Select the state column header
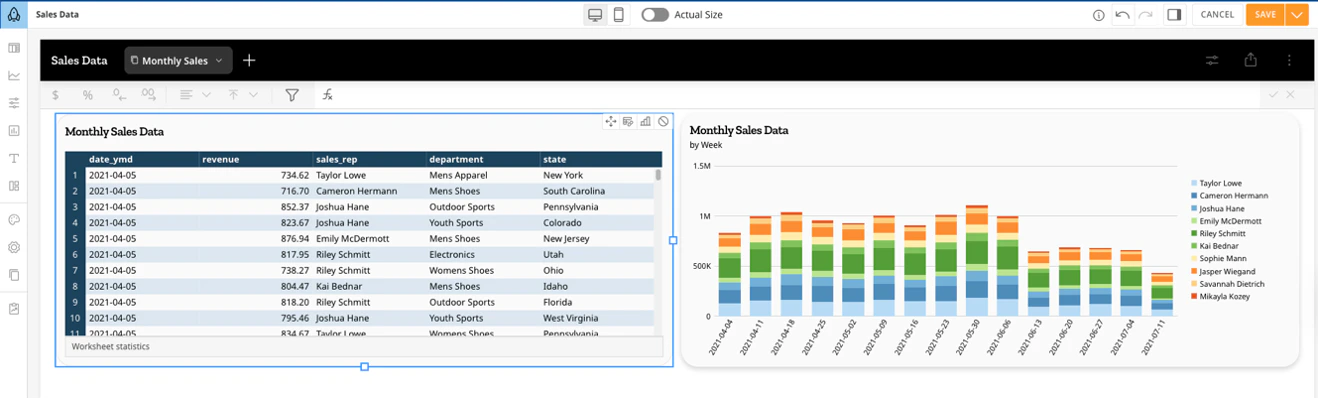Image resolution: width=1320 pixels, height=403 pixels. 600,159
